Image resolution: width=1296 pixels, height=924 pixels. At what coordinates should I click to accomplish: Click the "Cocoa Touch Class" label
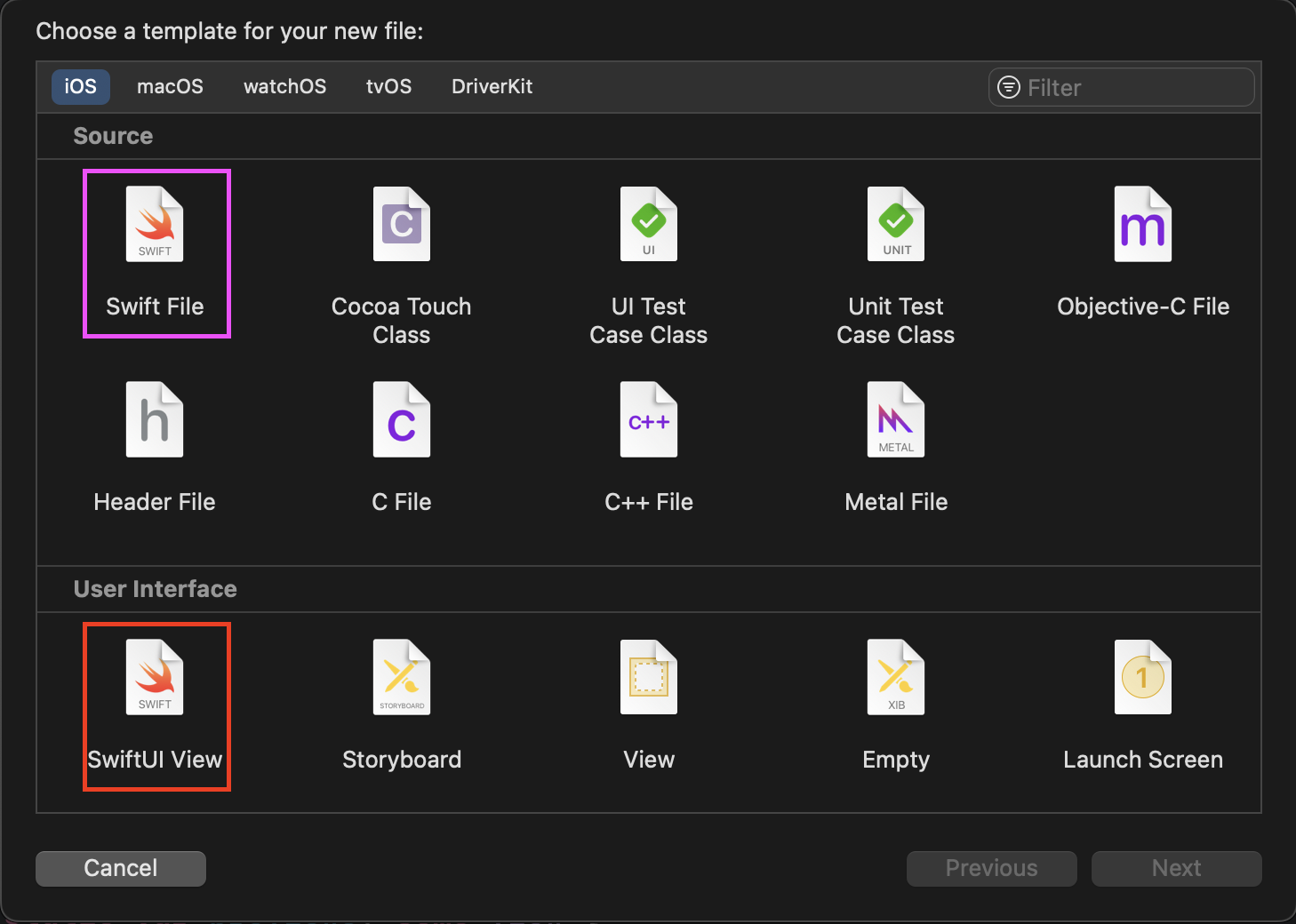click(402, 321)
